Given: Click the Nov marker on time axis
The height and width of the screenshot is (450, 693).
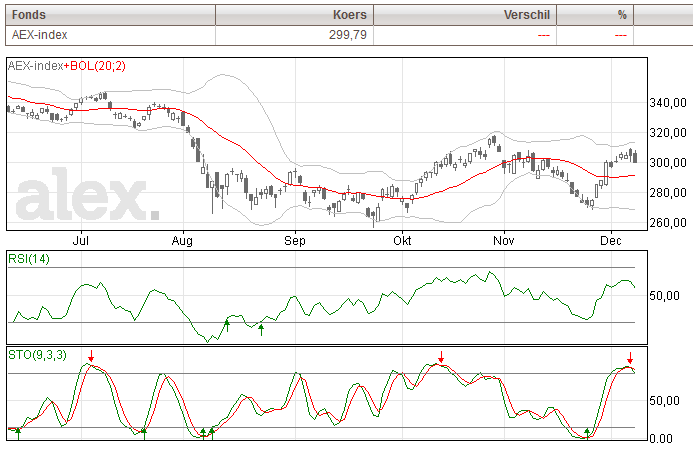Looking at the screenshot, I should [504, 241].
